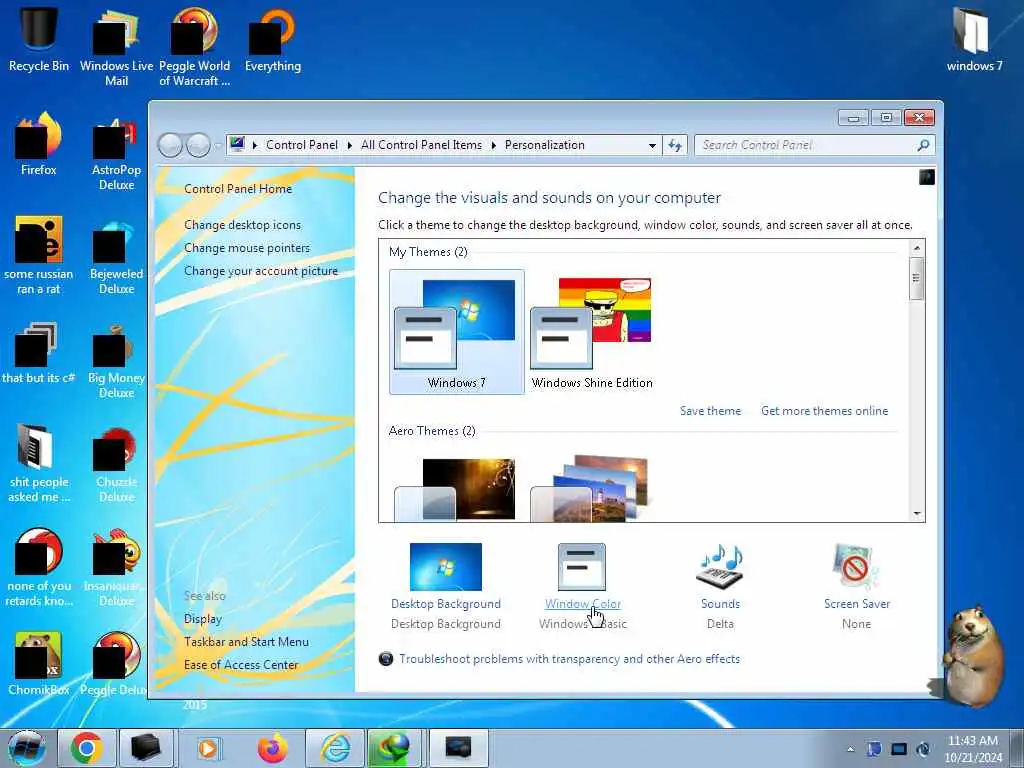Click the refresh button beside address bar
Image resolution: width=1024 pixels, height=768 pixels.
675,145
